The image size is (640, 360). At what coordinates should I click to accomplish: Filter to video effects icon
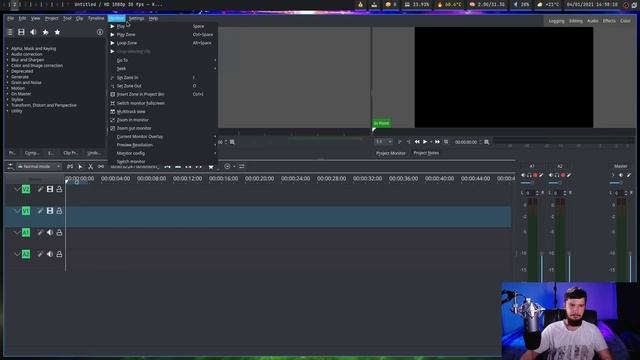click(21, 32)
